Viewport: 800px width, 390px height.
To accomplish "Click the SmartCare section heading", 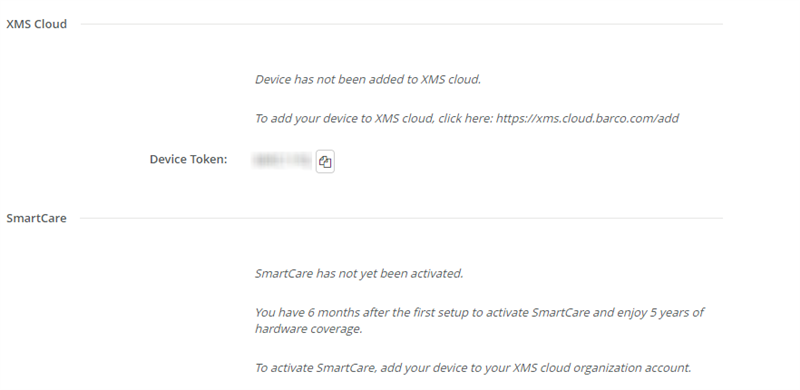I will tap(36, 218).
